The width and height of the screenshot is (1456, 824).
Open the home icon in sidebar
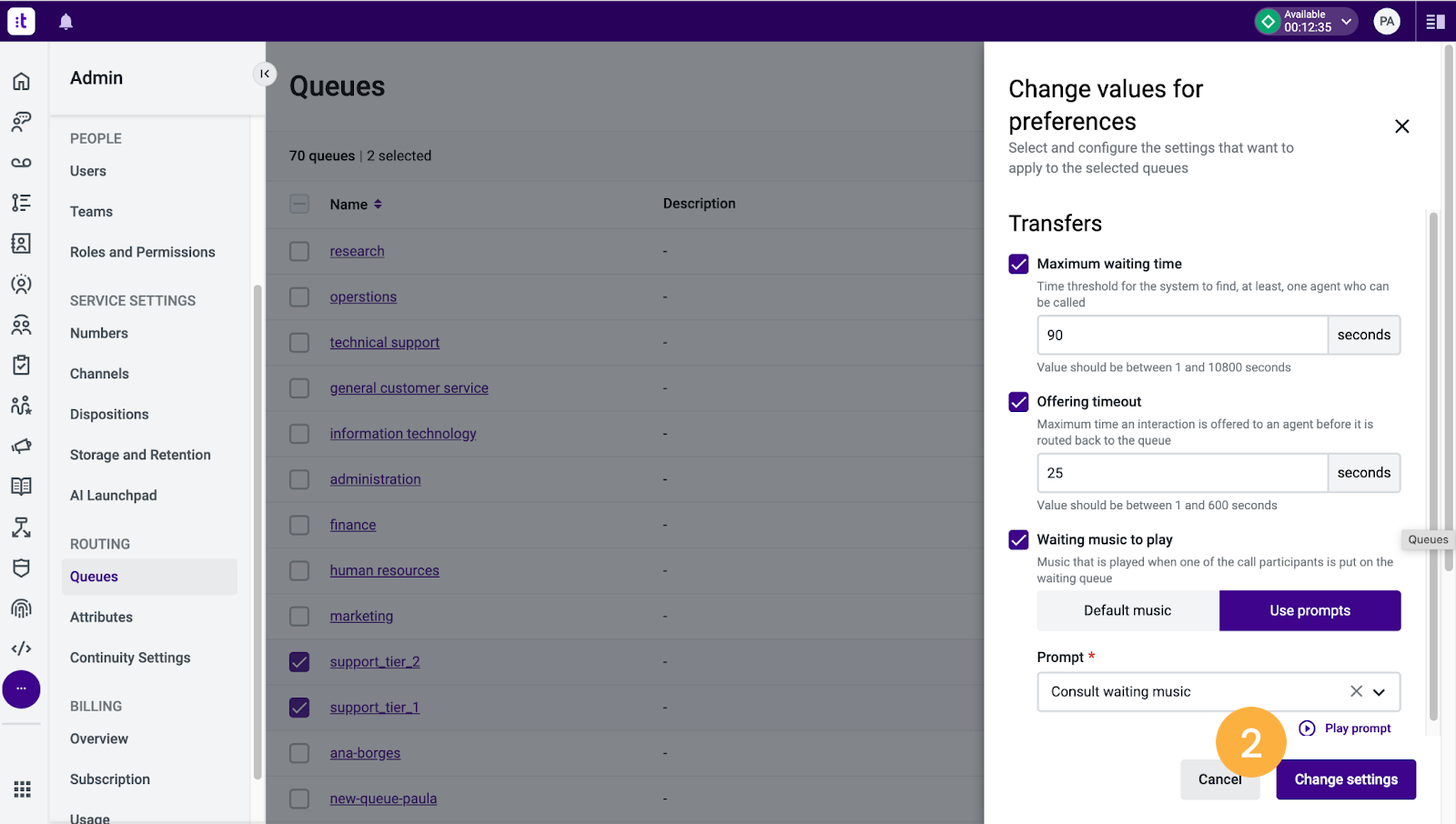(x=21, y=81)
